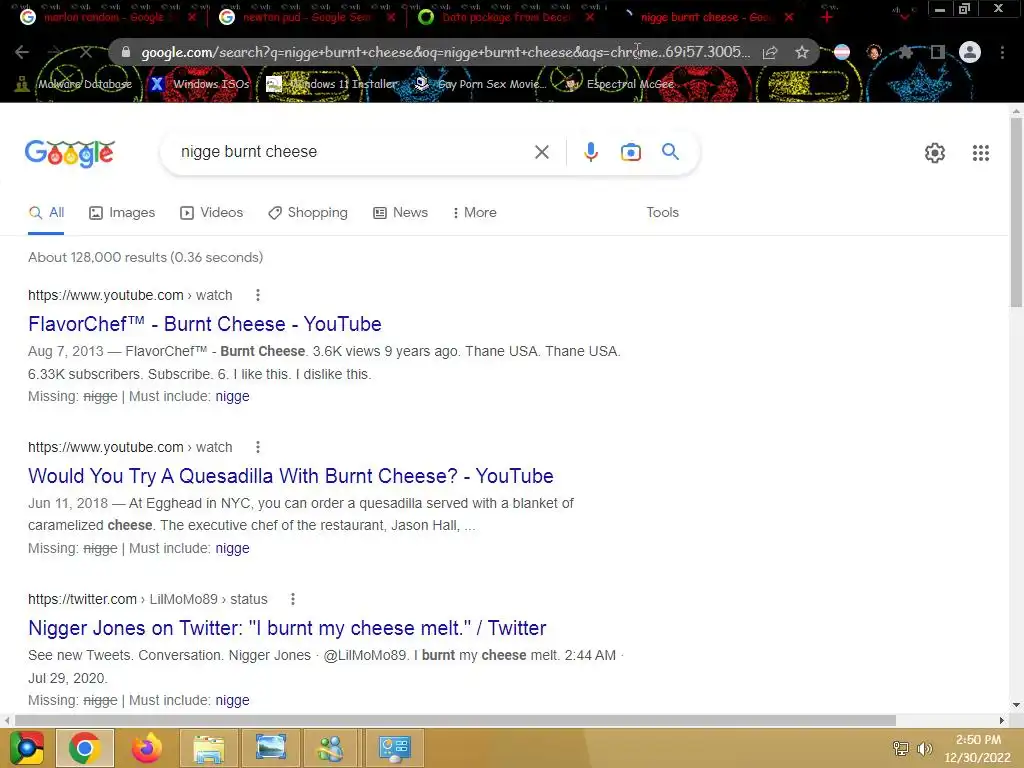Open the Quesadilla With Burnt Cheese result
The image size is (1024, 768).
291,476
